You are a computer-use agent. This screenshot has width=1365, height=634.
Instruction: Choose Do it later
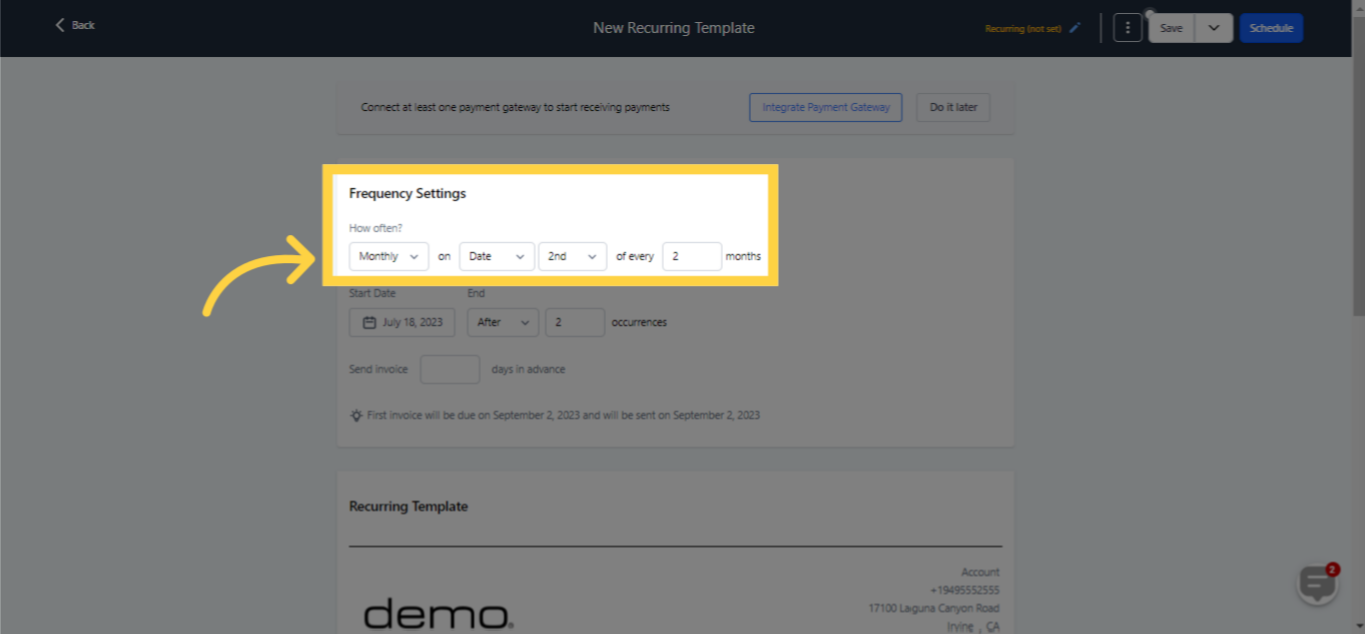coord(953,107)
